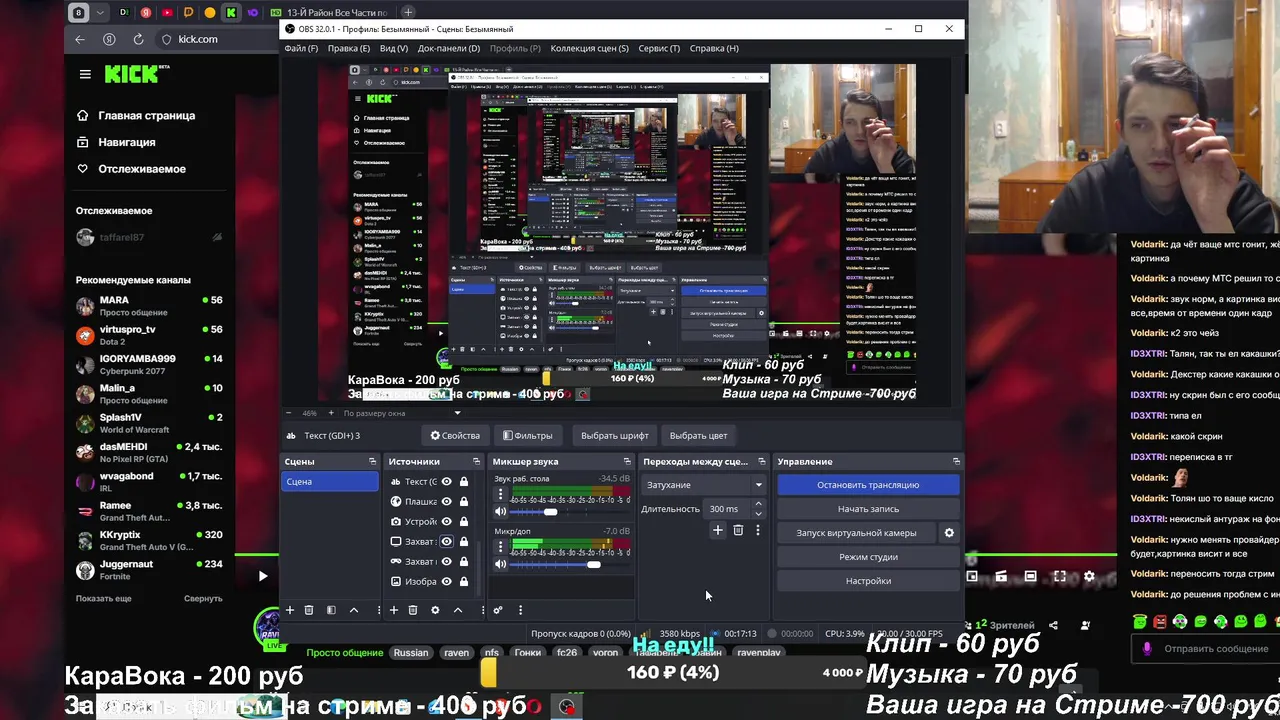Open Правка menu in OBS
The width and height of the screenshot is (1280, 720).
[348, 48]
